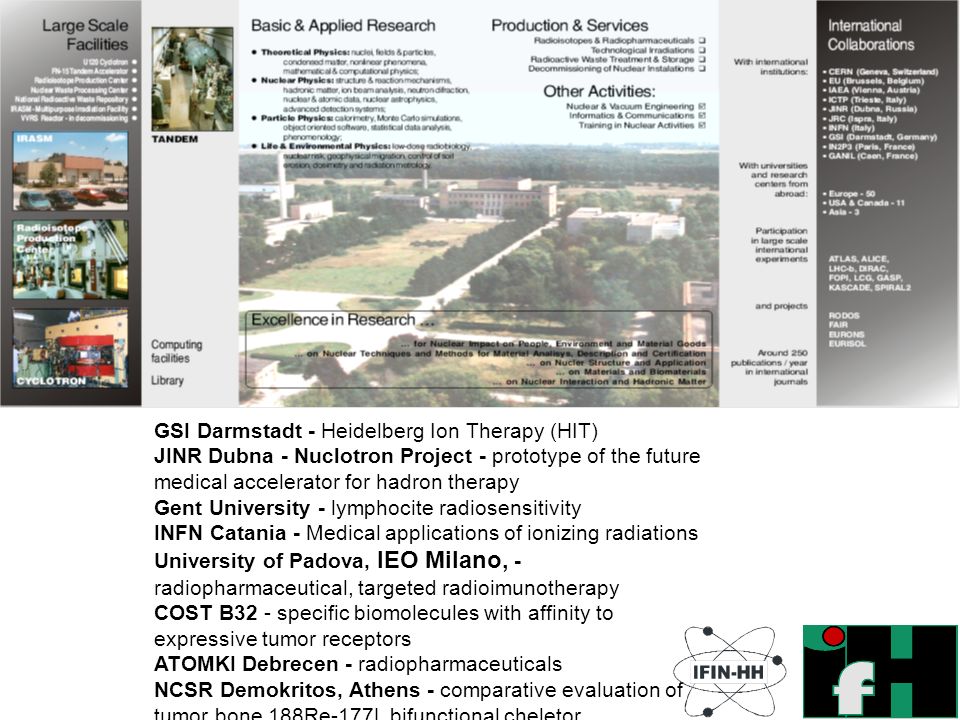
Task: Click the IFIN-HH atom logo
Action: [729, 672]
